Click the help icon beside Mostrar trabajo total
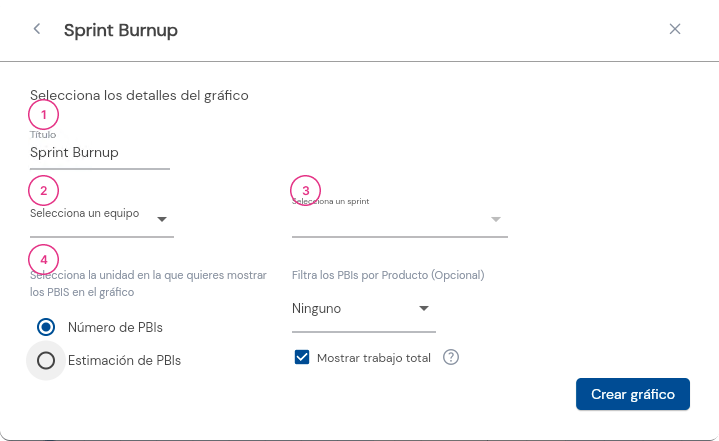 point(451,357)
